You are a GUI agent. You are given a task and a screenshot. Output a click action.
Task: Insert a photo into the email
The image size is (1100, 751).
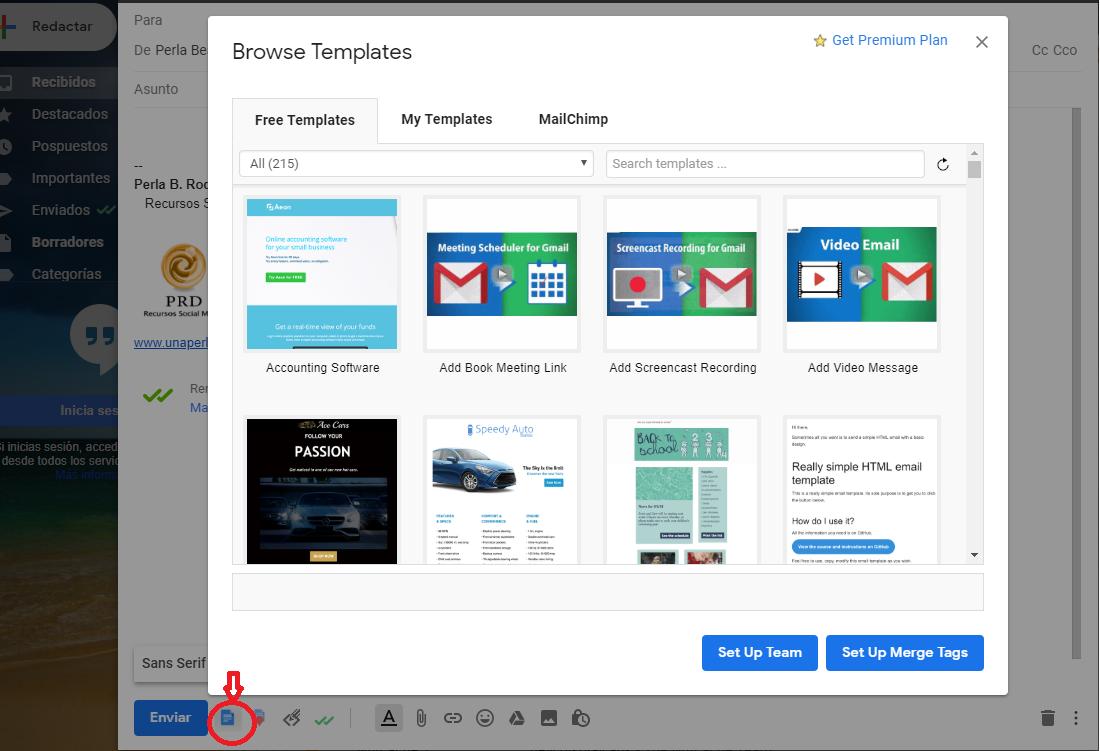click(x=549, y=717)
